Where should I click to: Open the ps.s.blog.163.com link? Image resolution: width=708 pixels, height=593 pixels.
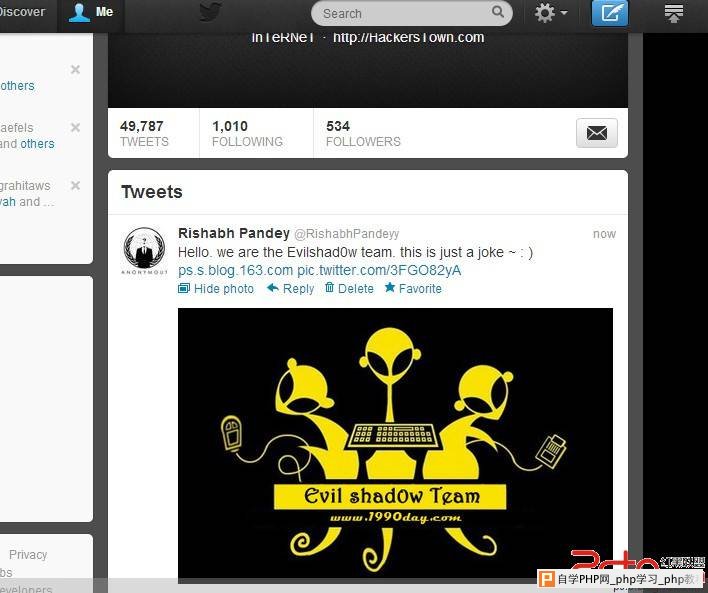(235, 270)
